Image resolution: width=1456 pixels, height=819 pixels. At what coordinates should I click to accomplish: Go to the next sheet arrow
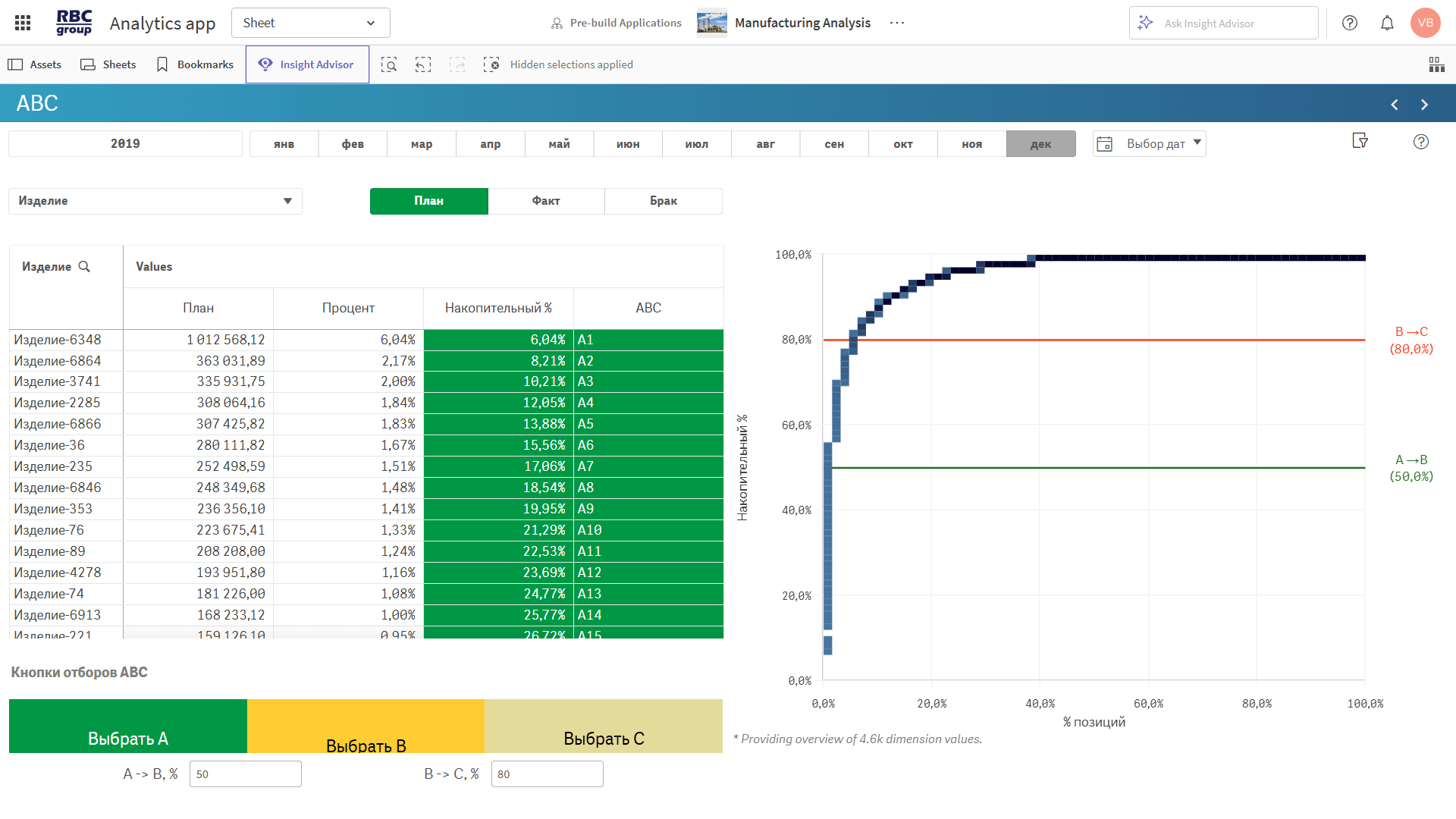(1424, 105)
